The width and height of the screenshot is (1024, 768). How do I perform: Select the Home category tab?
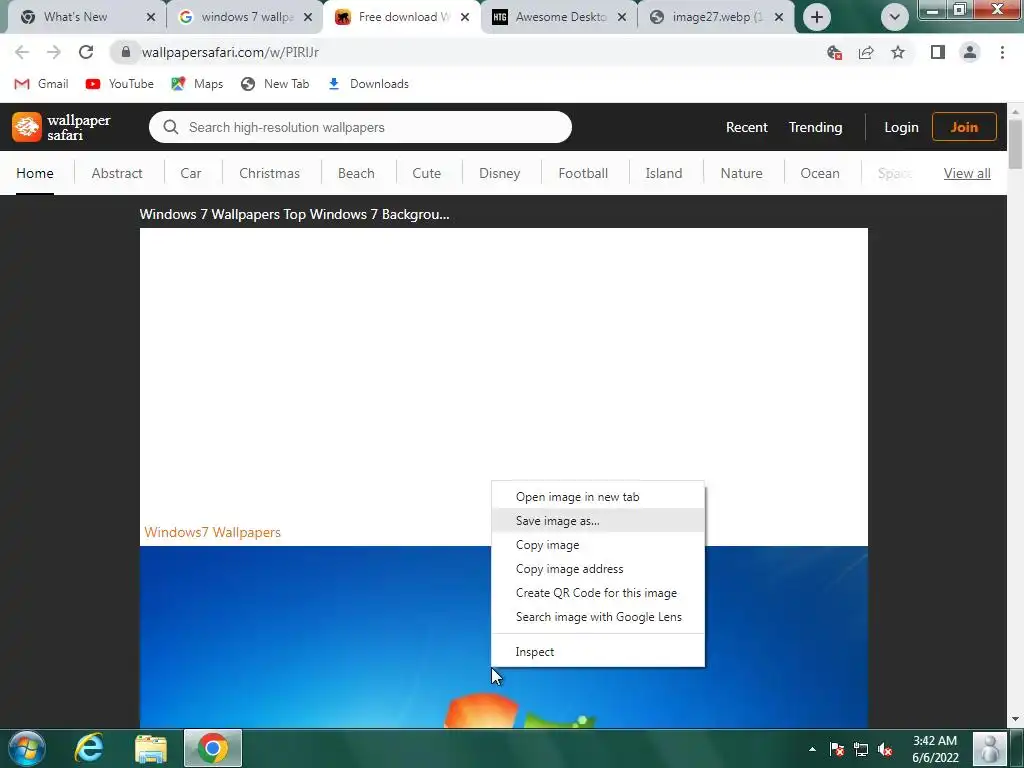[35, 173]
